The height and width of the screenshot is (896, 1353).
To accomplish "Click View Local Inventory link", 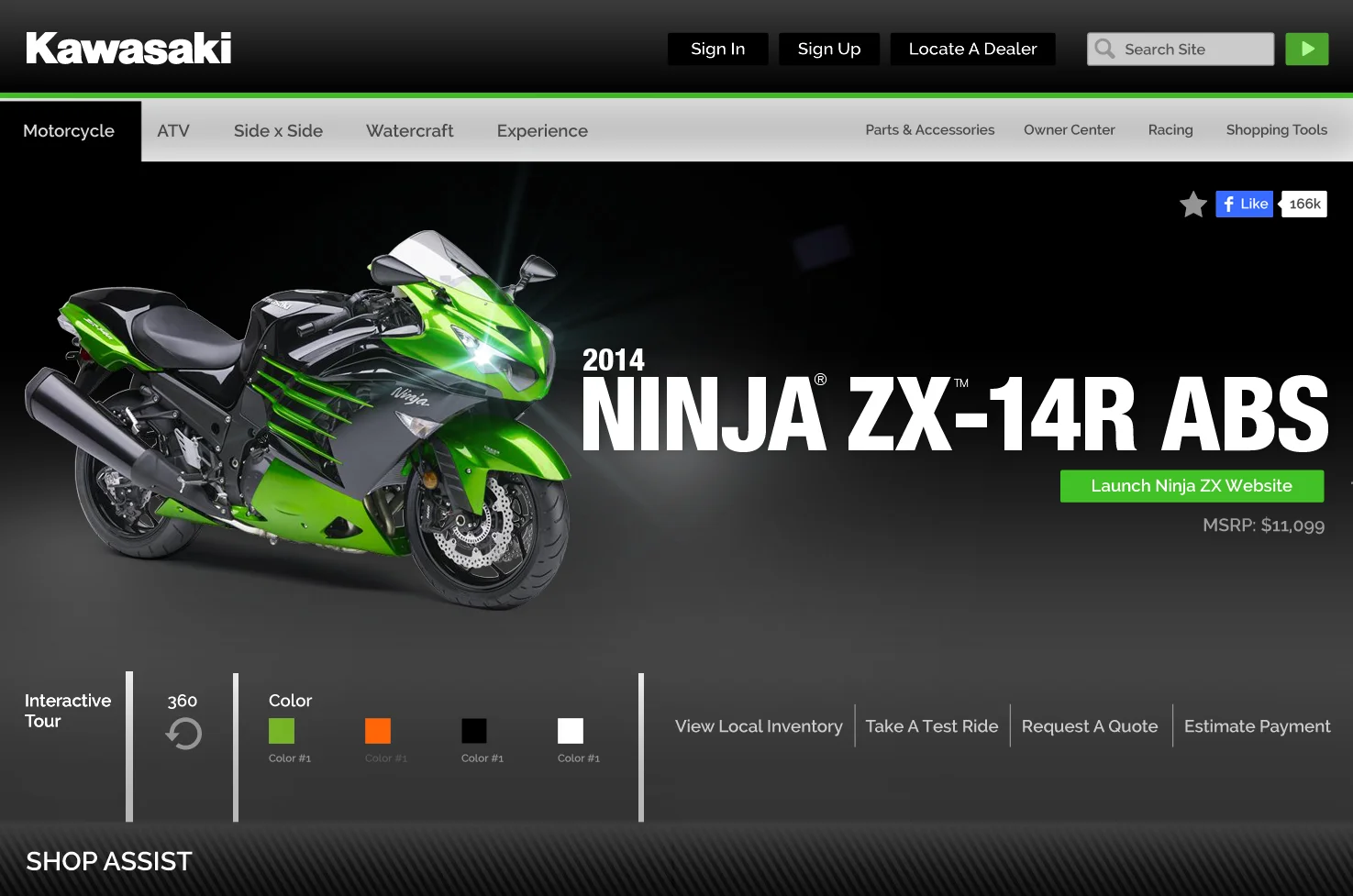I will (x=759, y=726).
